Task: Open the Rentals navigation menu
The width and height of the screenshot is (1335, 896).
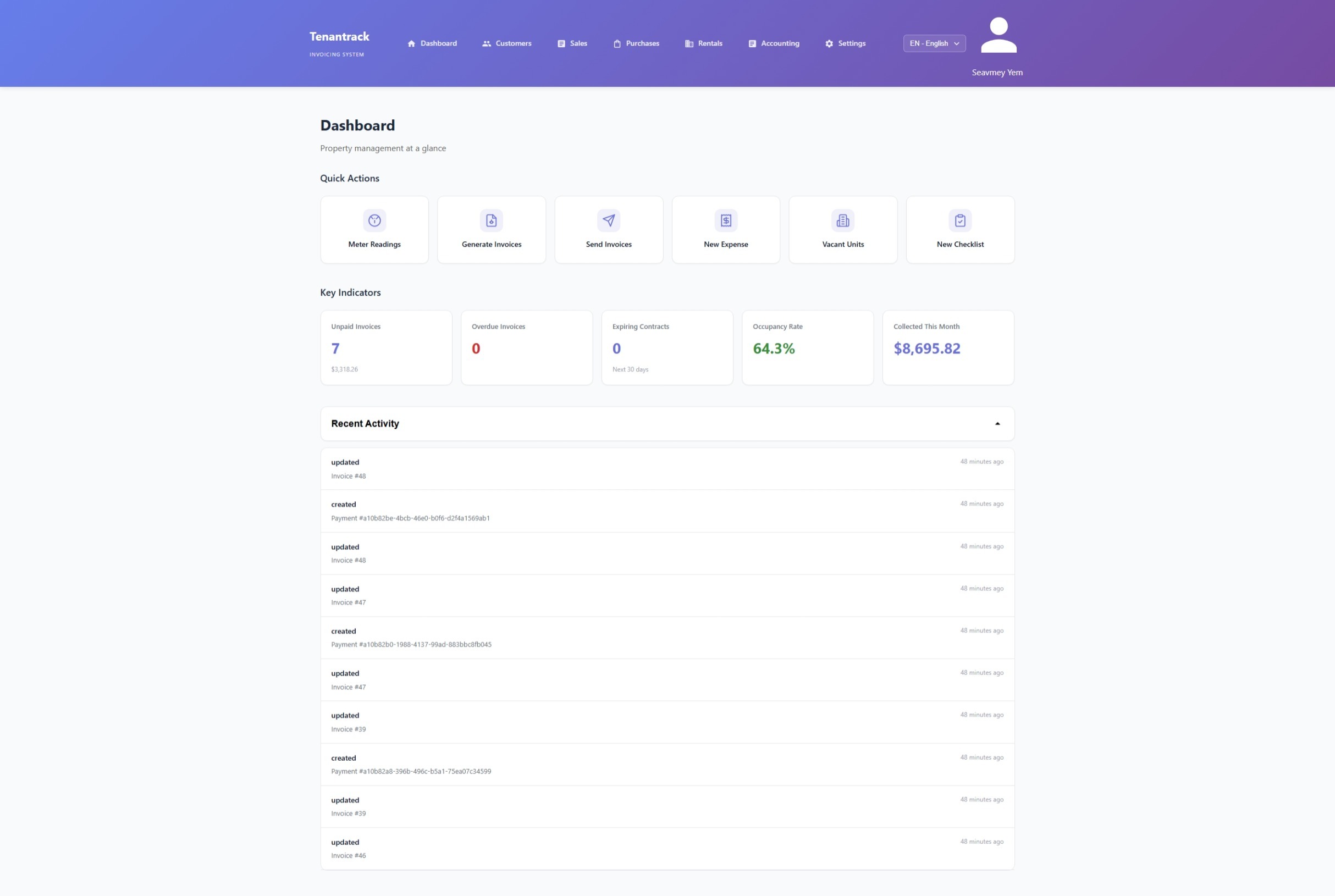Action: tap(703, 43)
